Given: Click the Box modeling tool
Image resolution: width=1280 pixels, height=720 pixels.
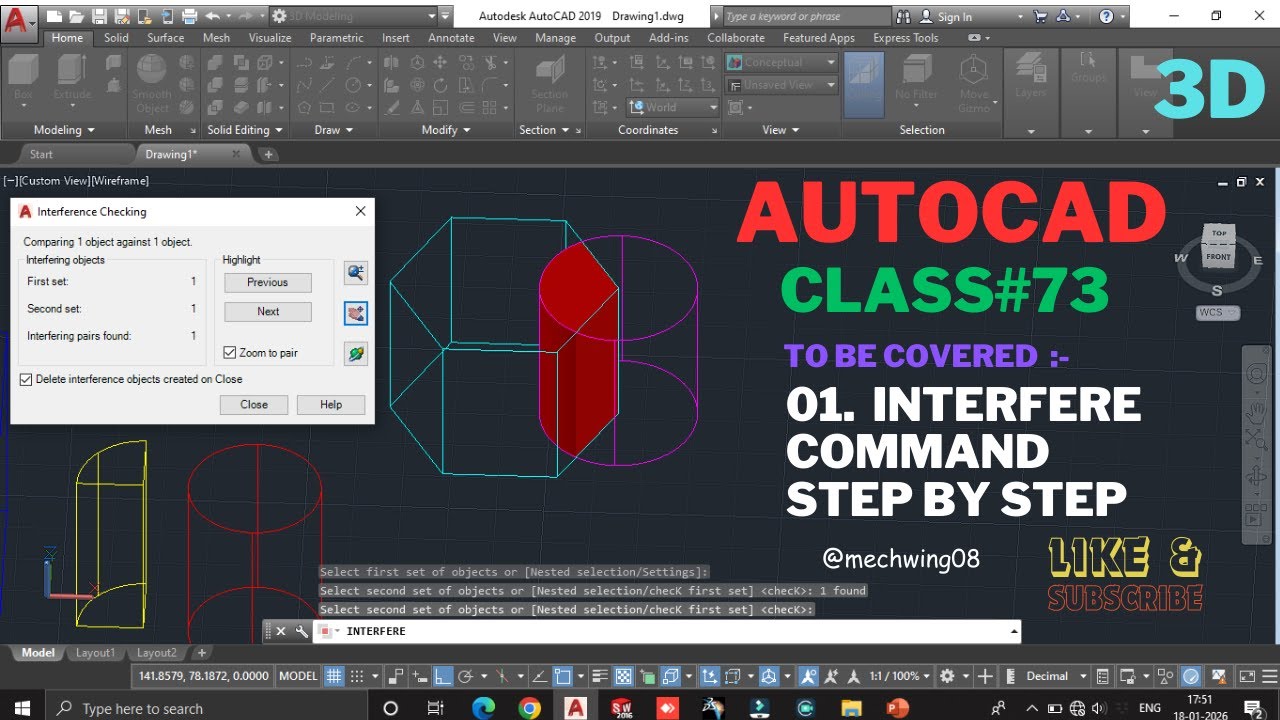Looking at the screenshot, I should pos(23,78).
